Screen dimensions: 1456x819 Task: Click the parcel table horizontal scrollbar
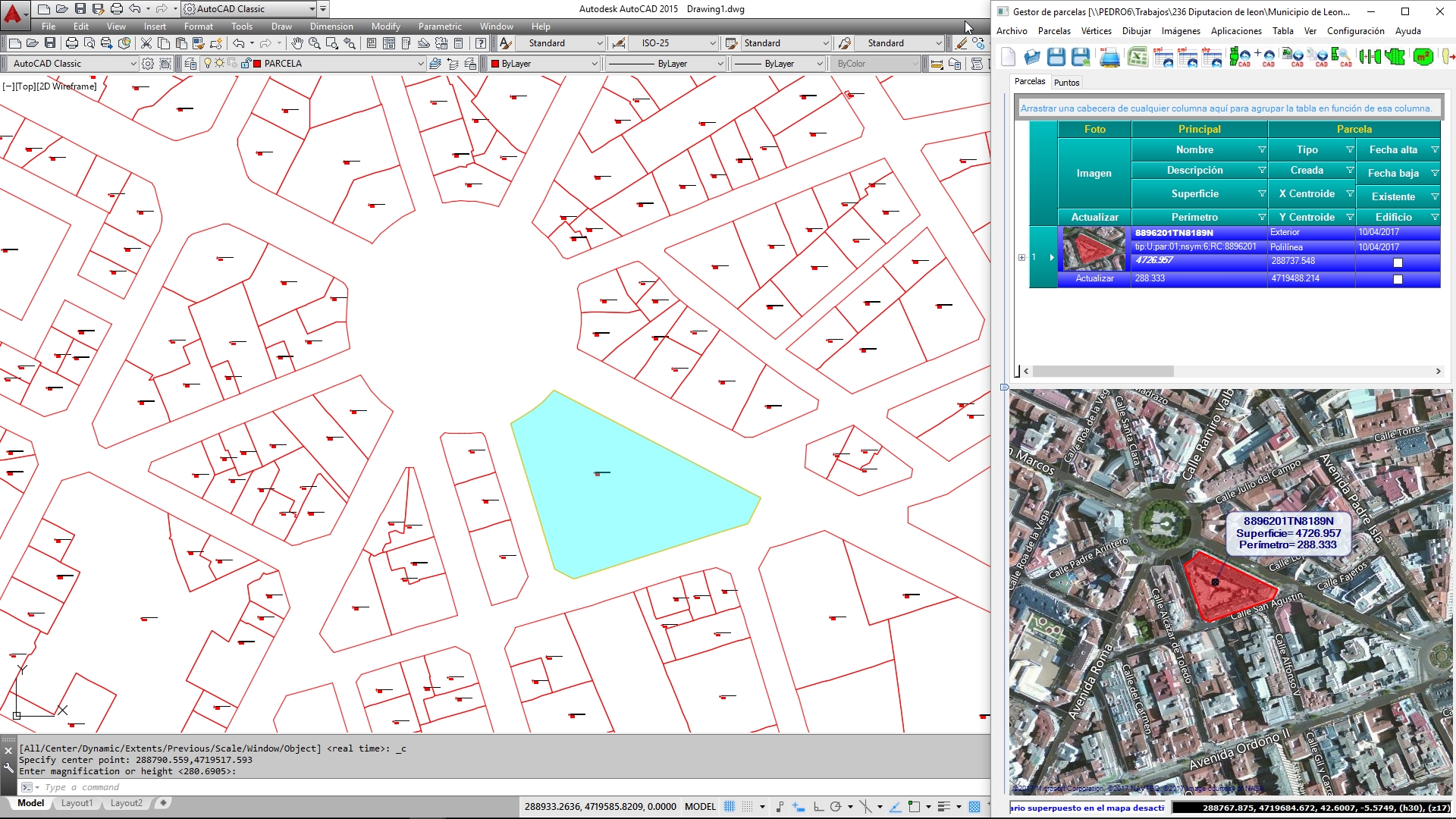[1103, 372]
